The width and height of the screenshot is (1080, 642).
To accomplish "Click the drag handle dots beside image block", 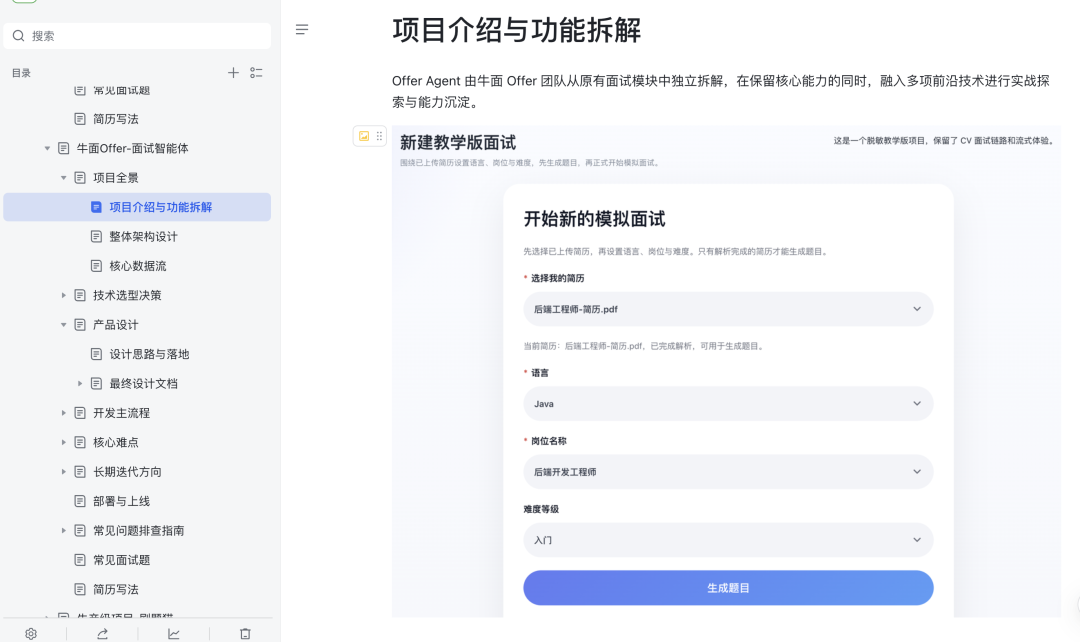I will 379,136.
